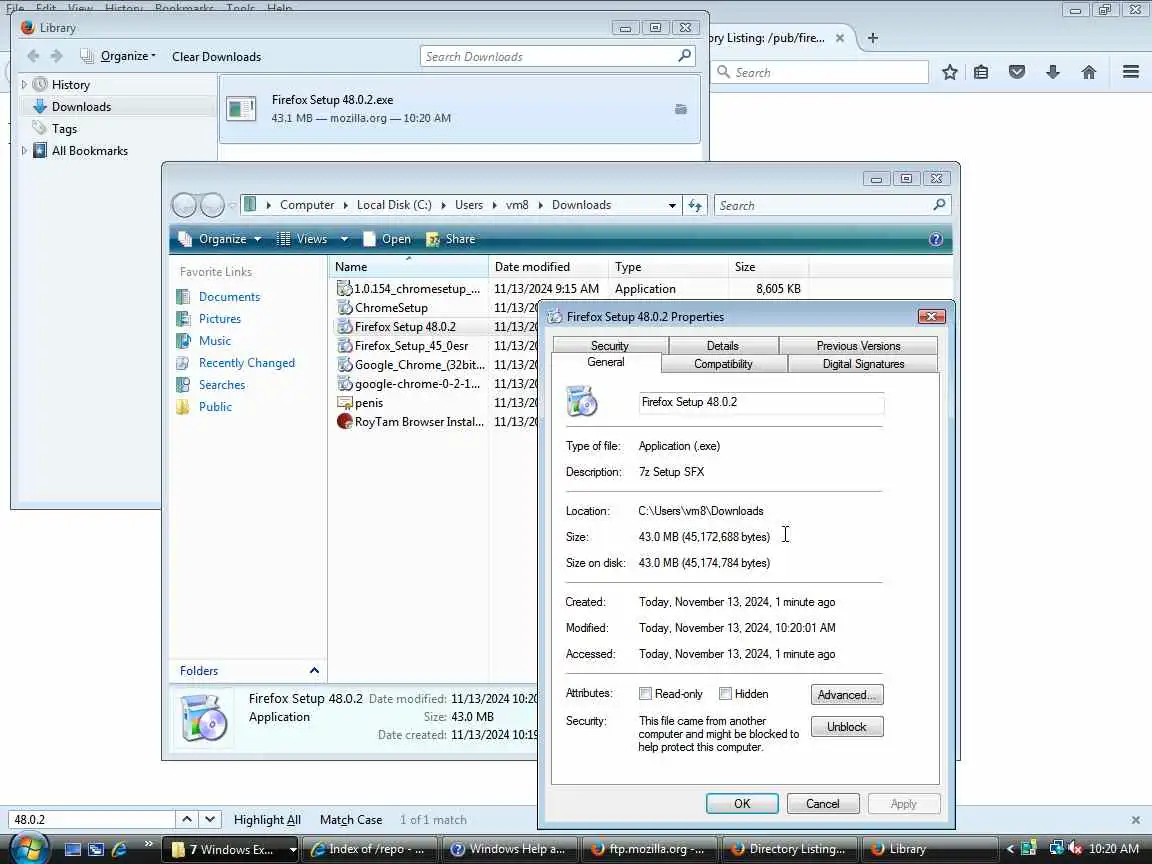Viewport: 1152px width, 864px height.
Task: Toggle Highlight All in find bar
Action: click(x=267, y=820)
